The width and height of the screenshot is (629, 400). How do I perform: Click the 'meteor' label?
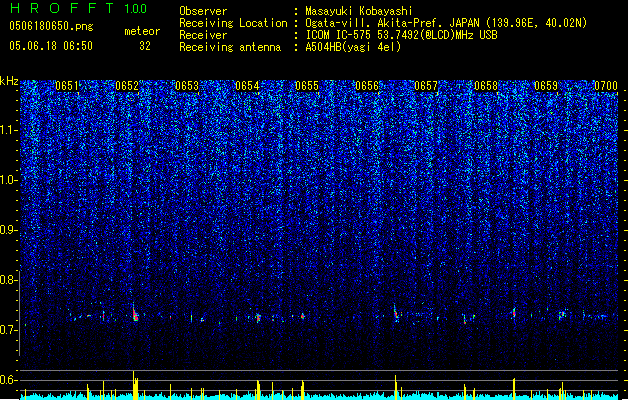click(142, 31)
